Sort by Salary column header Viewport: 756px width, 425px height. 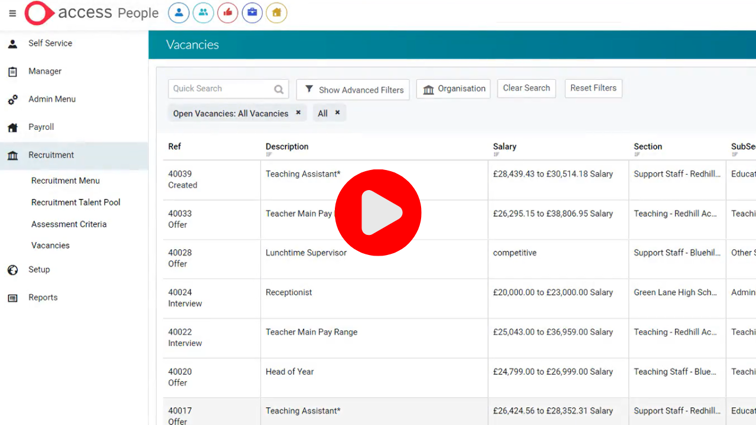tap(504, 147)
